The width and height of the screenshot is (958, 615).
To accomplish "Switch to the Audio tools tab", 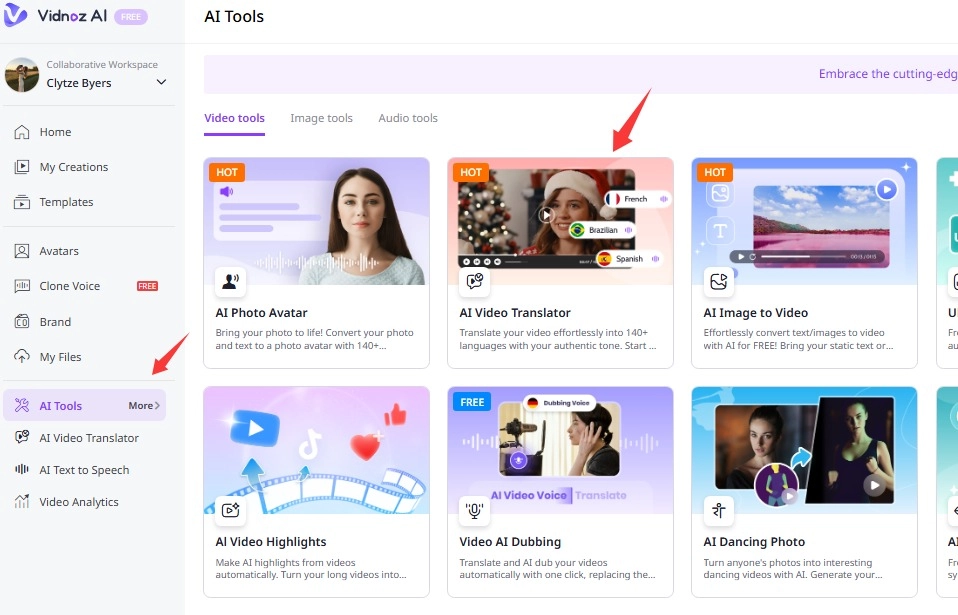I will 408,118.
